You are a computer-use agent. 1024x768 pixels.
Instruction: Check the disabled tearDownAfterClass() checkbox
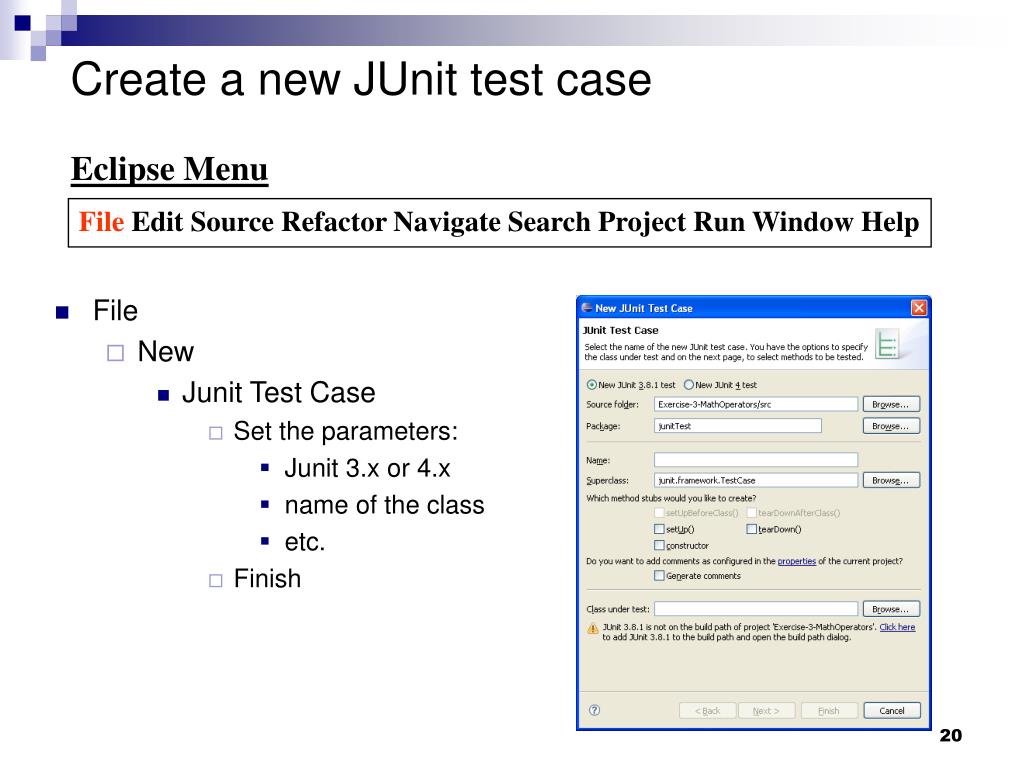(x=751, y=513)
